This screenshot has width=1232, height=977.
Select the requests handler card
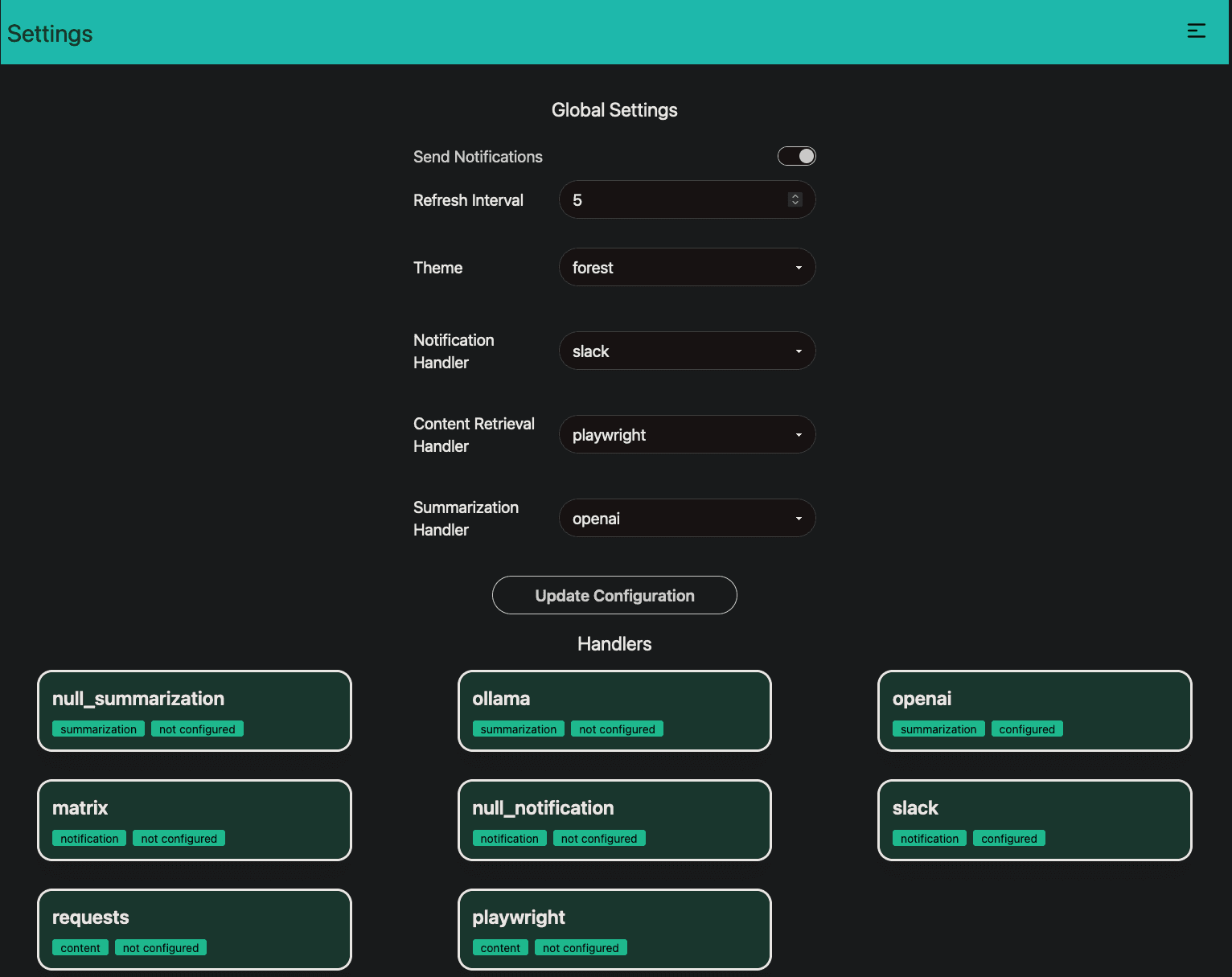coord(195,930)
